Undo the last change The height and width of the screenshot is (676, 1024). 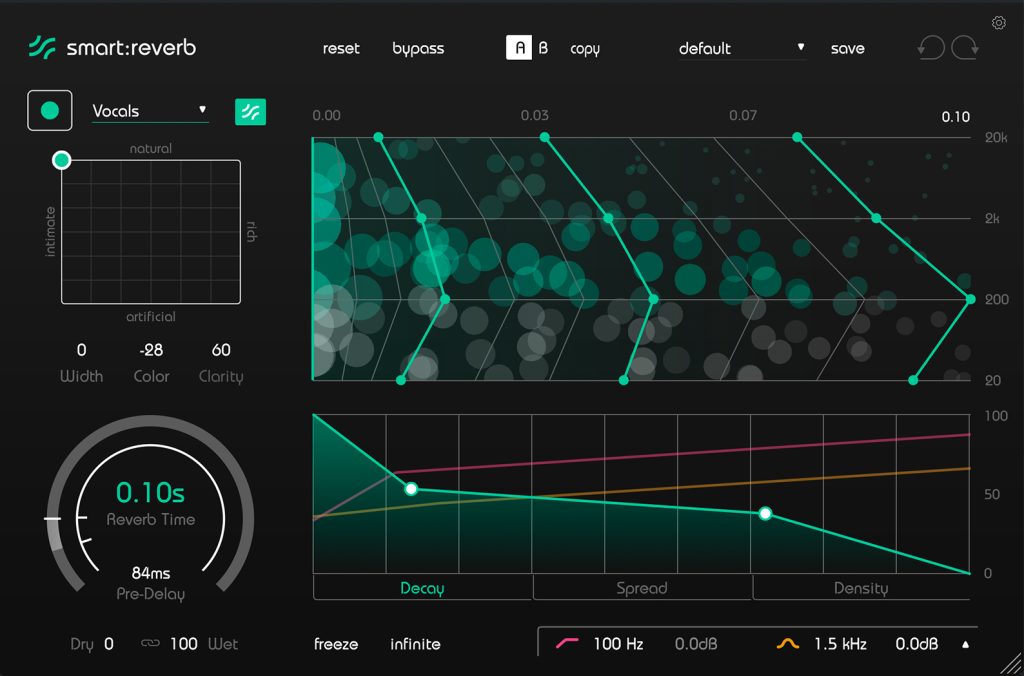click(930, 47)
